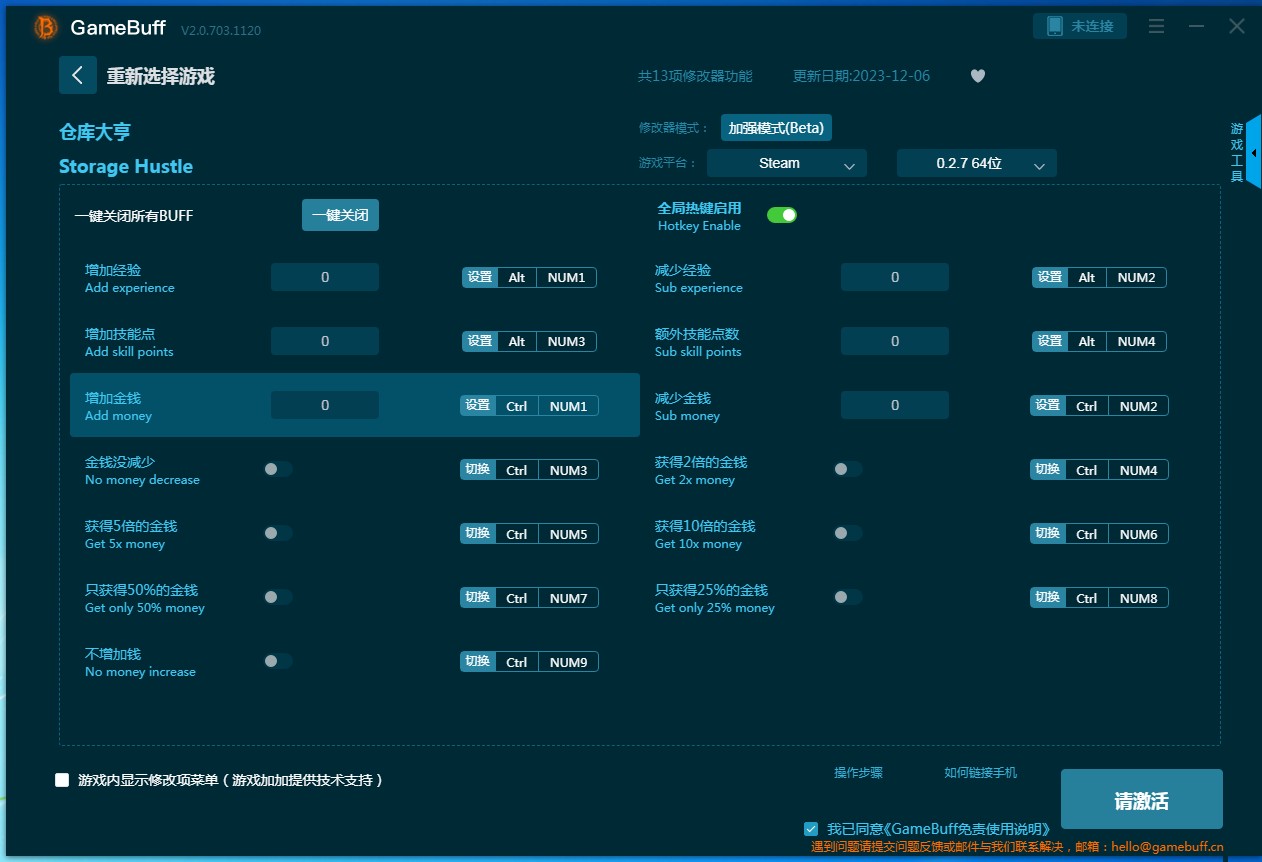Click the Sub skill points value field
1262x862 pixels.
895,341
